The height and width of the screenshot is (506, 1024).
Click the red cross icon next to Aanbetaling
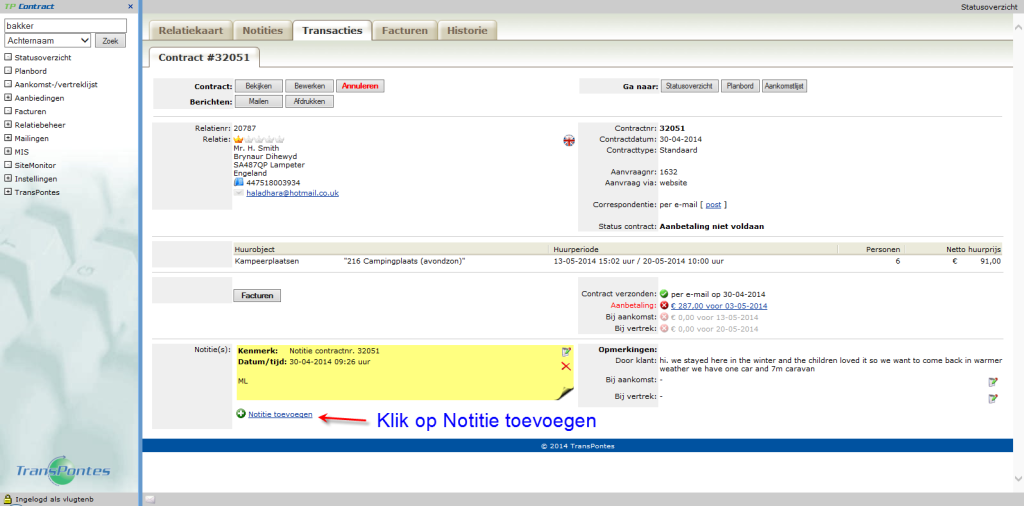(x=664, y=305)
